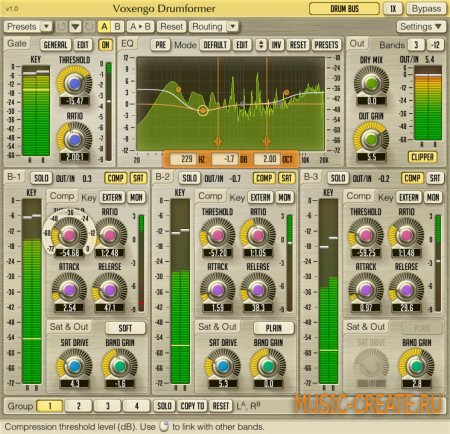The height and width of the screenshot is (434, 450).
Task: Click the EQ frequency field showing 229
Action: (x=182, y=159)
